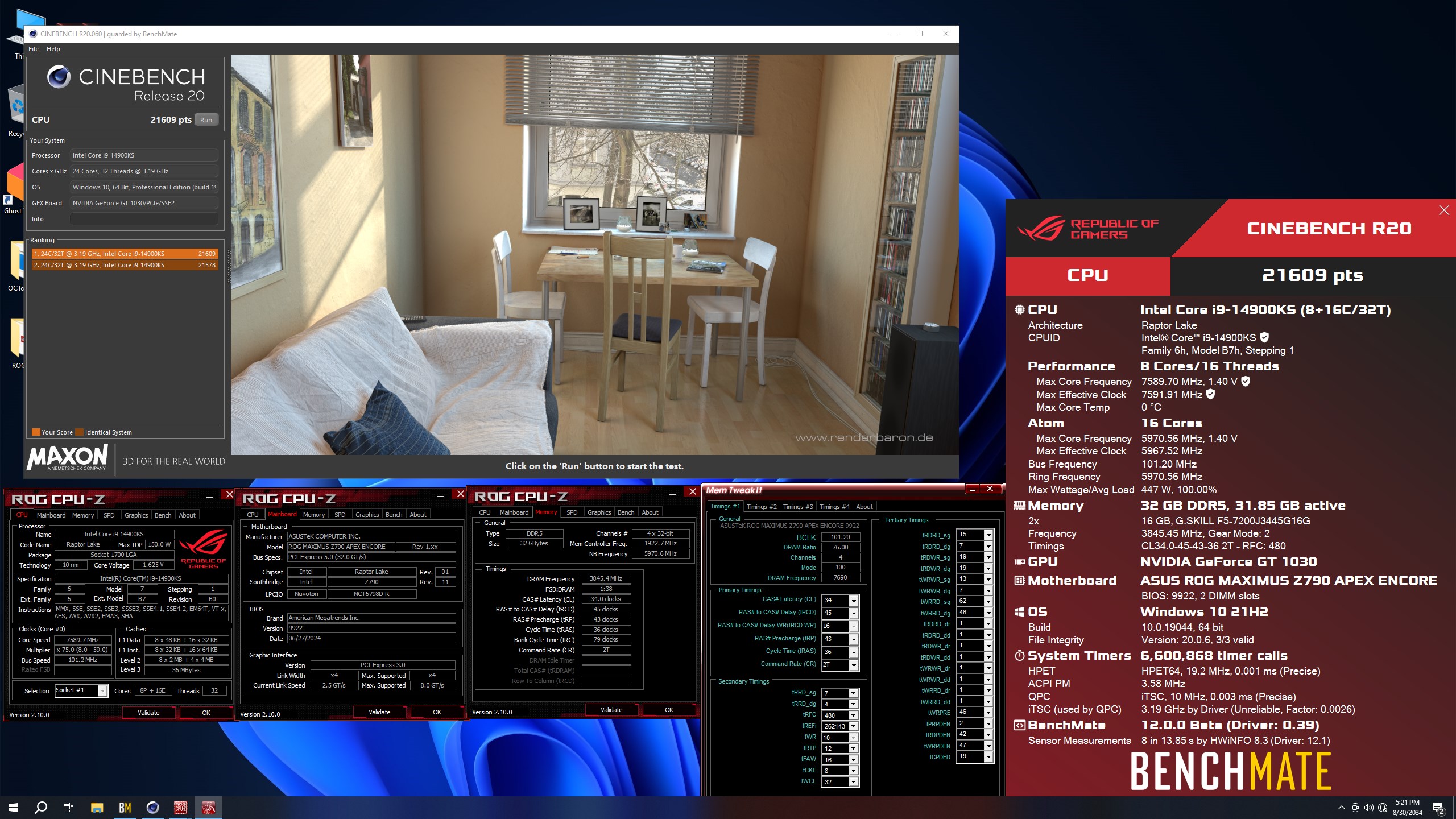Open the File menu in Cinebench

click(x=34, y=49)
